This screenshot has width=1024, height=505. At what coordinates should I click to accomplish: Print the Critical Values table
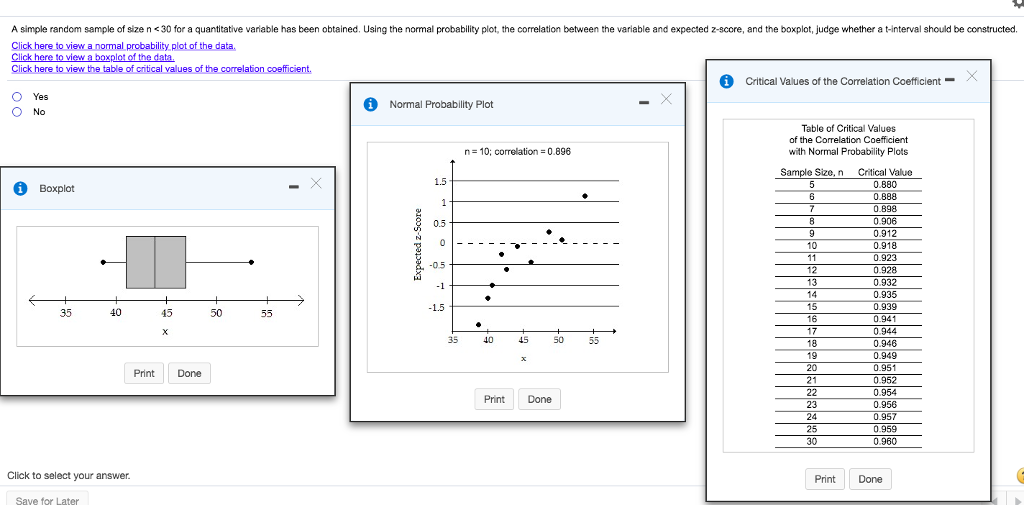coord(825,479)
